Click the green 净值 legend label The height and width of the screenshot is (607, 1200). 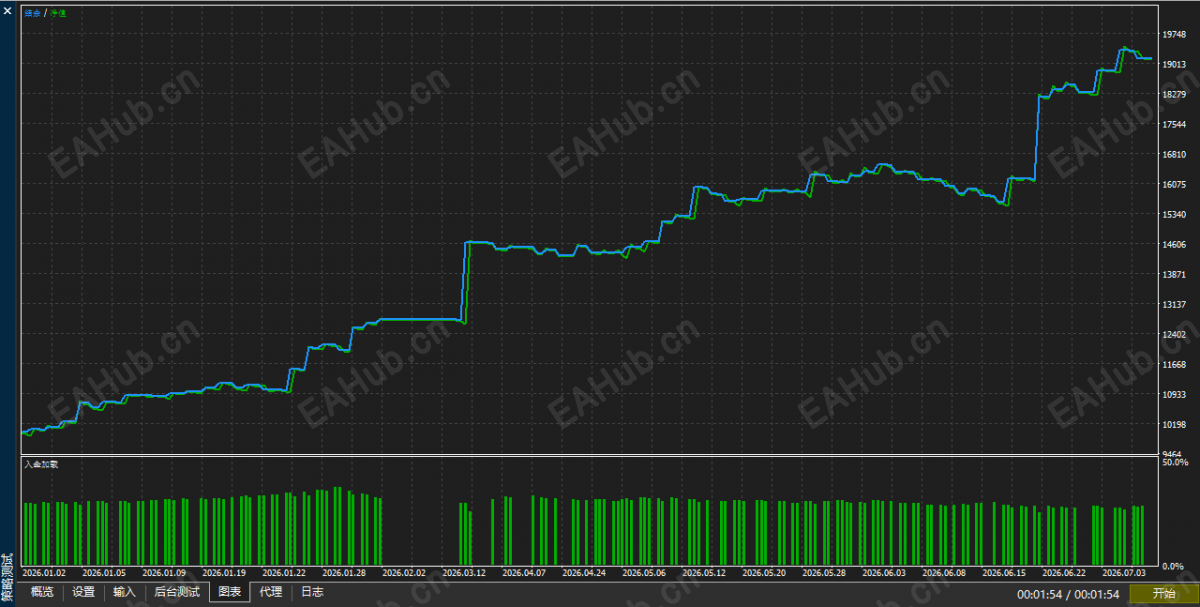[x=58, y=13]
